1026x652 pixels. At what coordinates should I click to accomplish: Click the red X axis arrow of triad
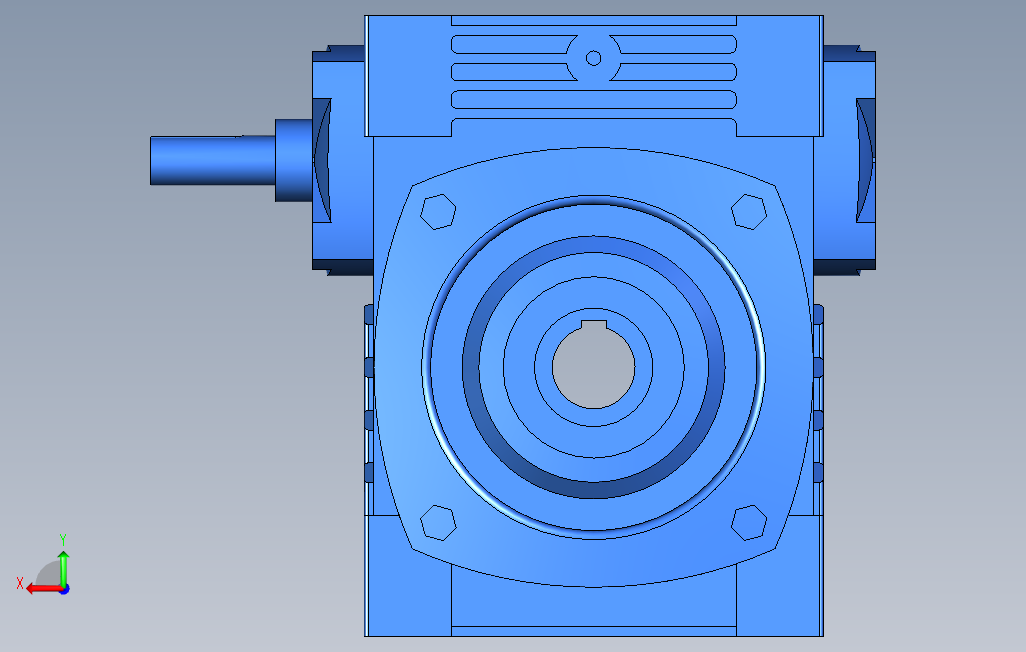coord(43,589)
